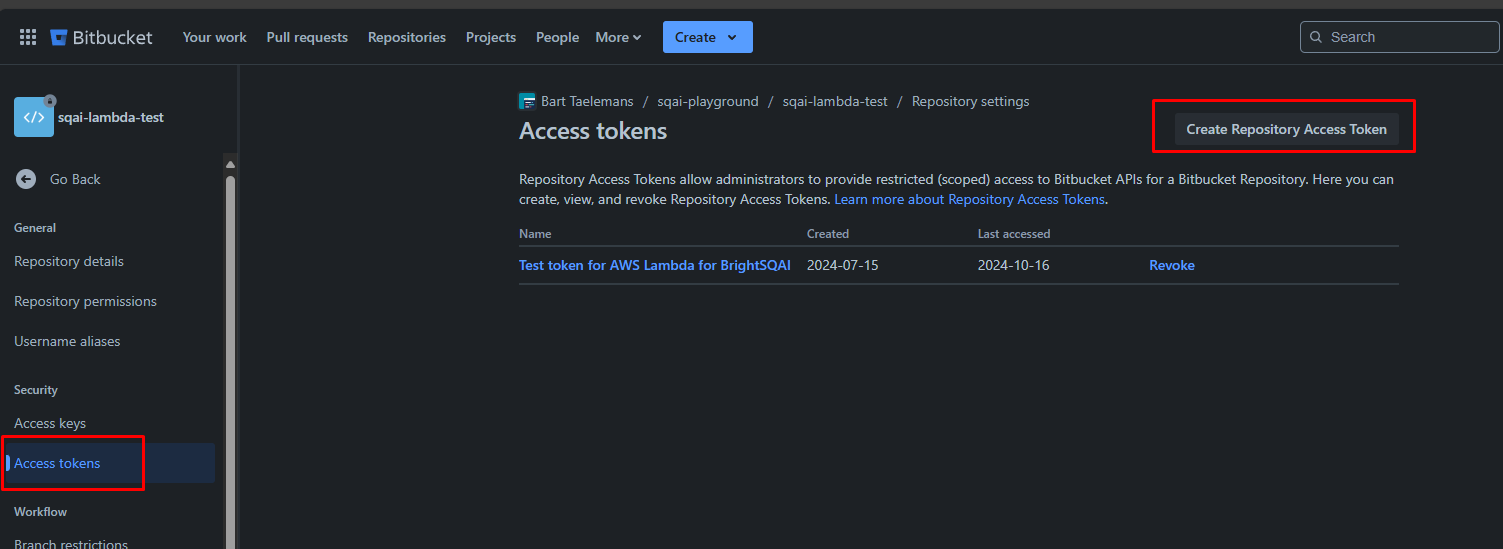Click the Search input field
The height and width of the screenshot is (549, 1503).
tap(1400, 37)
